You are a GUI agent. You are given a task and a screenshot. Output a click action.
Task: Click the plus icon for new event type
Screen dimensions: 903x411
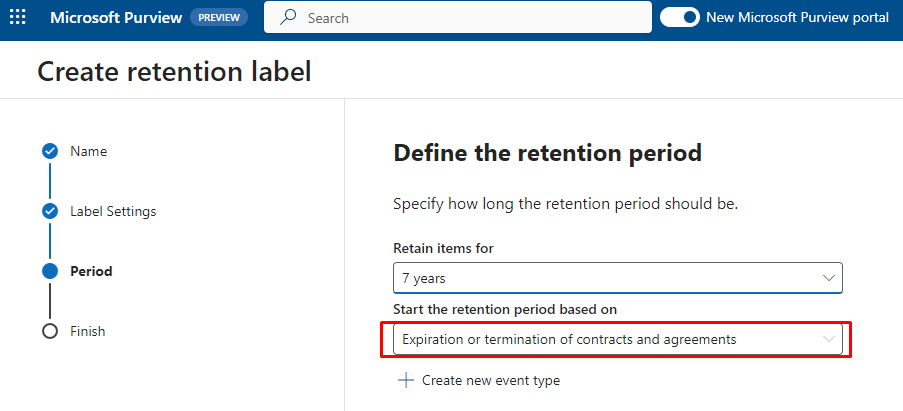[x=406, y=380]
